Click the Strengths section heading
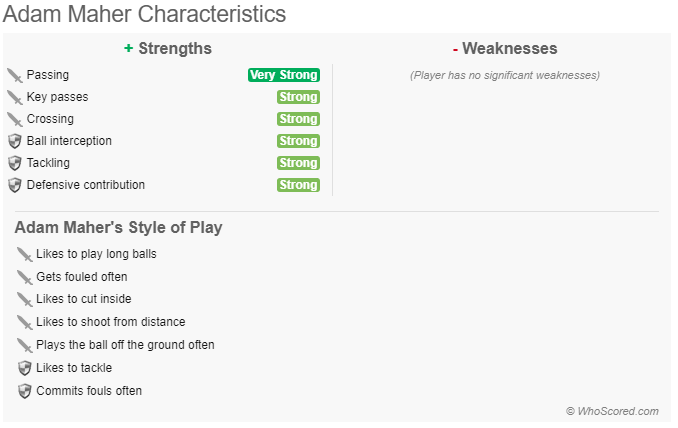The height and width of the screenshot is (428, 678). click(168, 48)
